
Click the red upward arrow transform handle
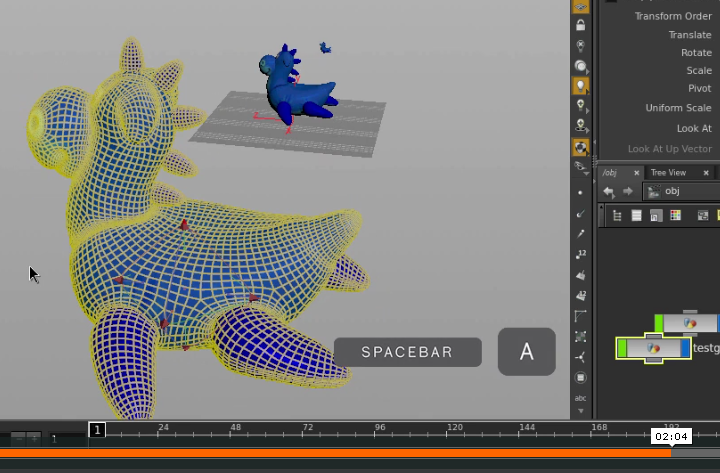pyautogui.click(x=184, y=225)
